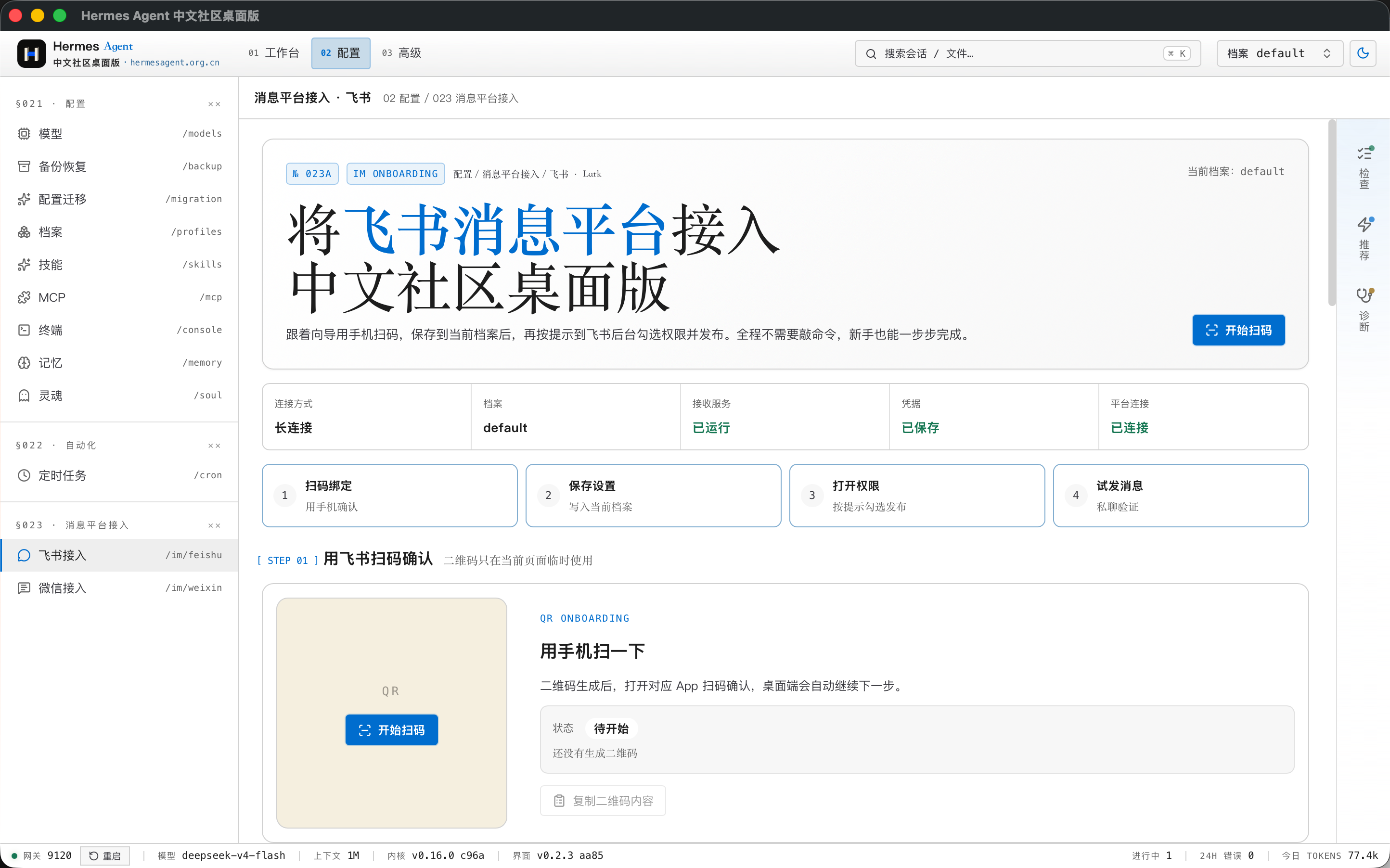Image resolution: width=1390 pixels, height=868 pixels.
Task: Select step 4 试发消息 card
Action: click(x=1181, y=496)
